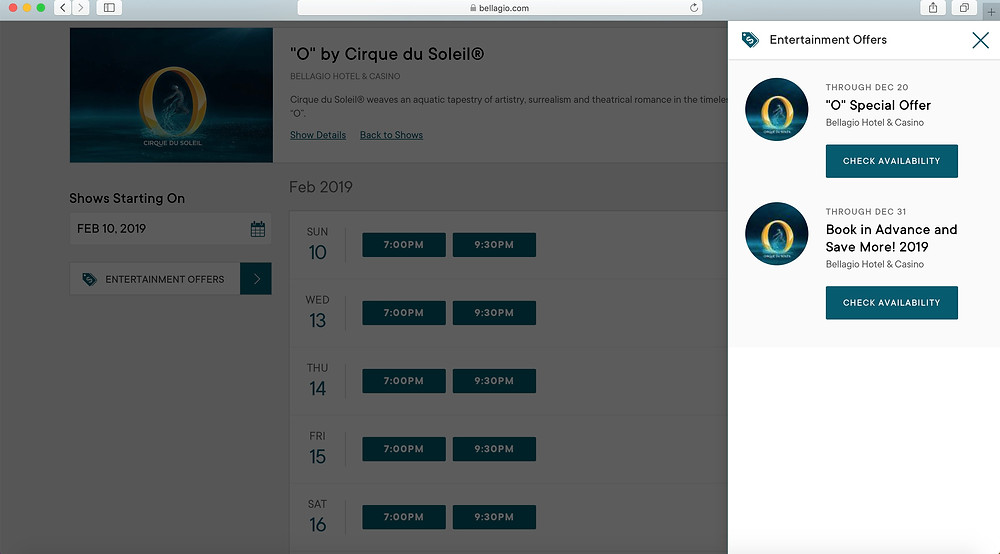Screen dimensions: 1000x554
Task: Open the Show Details link
Action: pyautogui.click(x=318, y=135)
